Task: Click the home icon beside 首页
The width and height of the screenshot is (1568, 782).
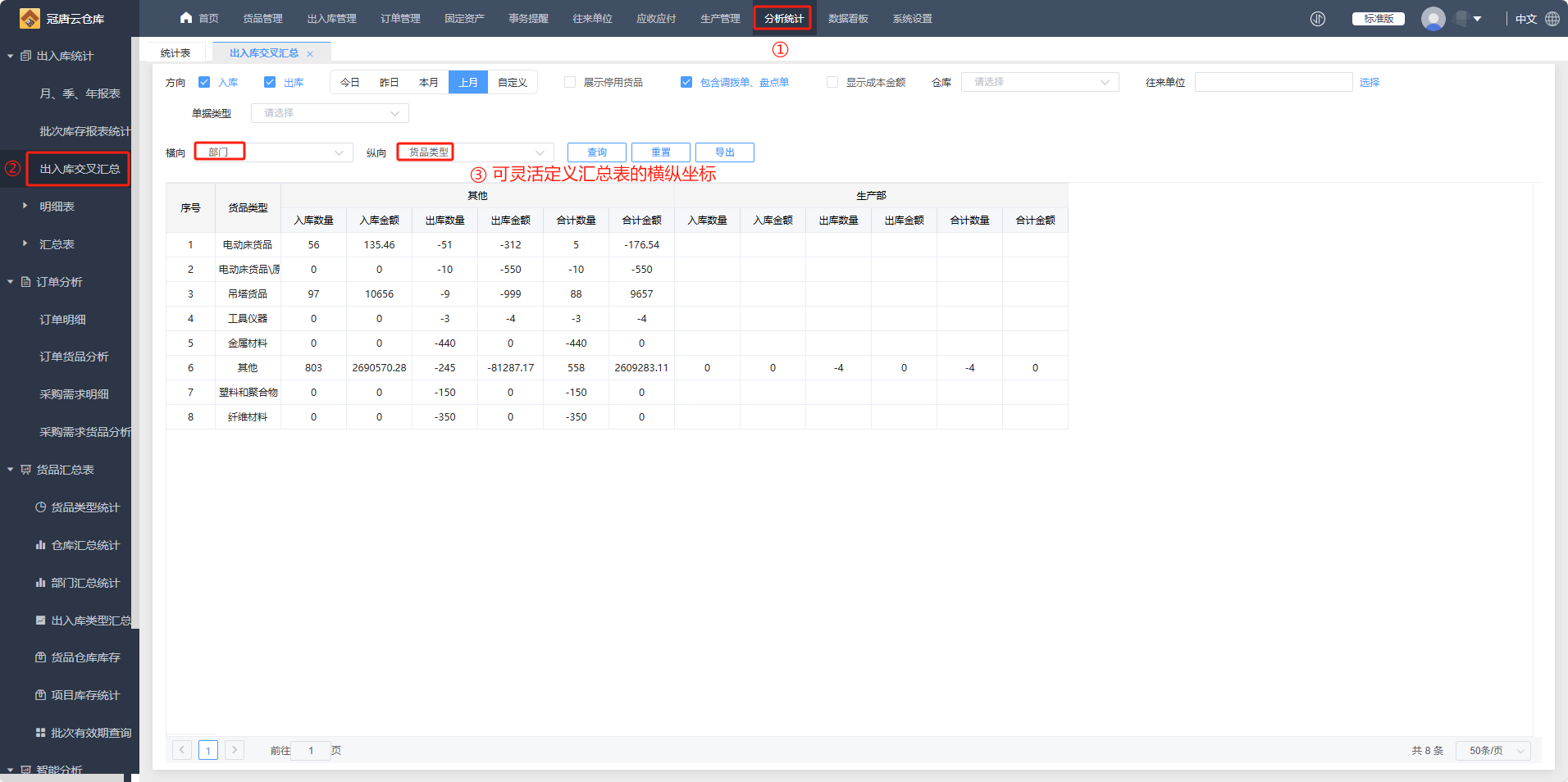Action: 186,18
